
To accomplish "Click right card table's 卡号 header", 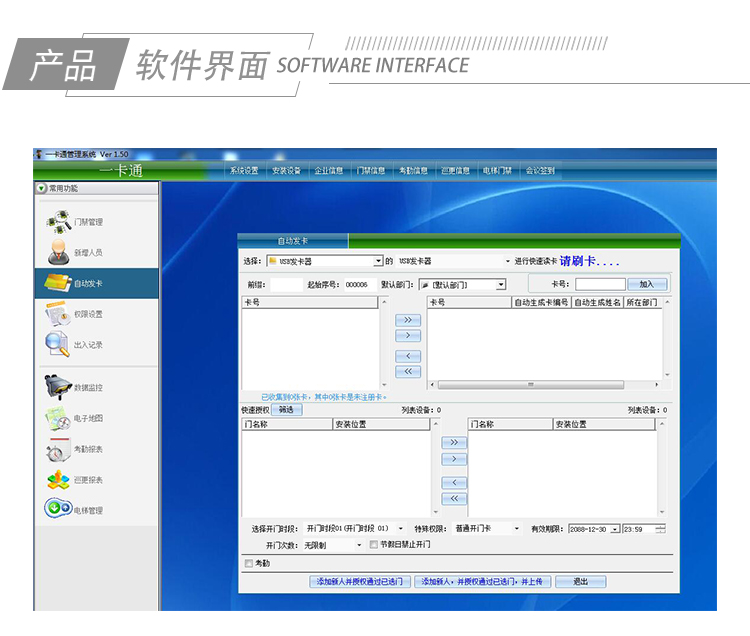I will click(x=469, y=302).
